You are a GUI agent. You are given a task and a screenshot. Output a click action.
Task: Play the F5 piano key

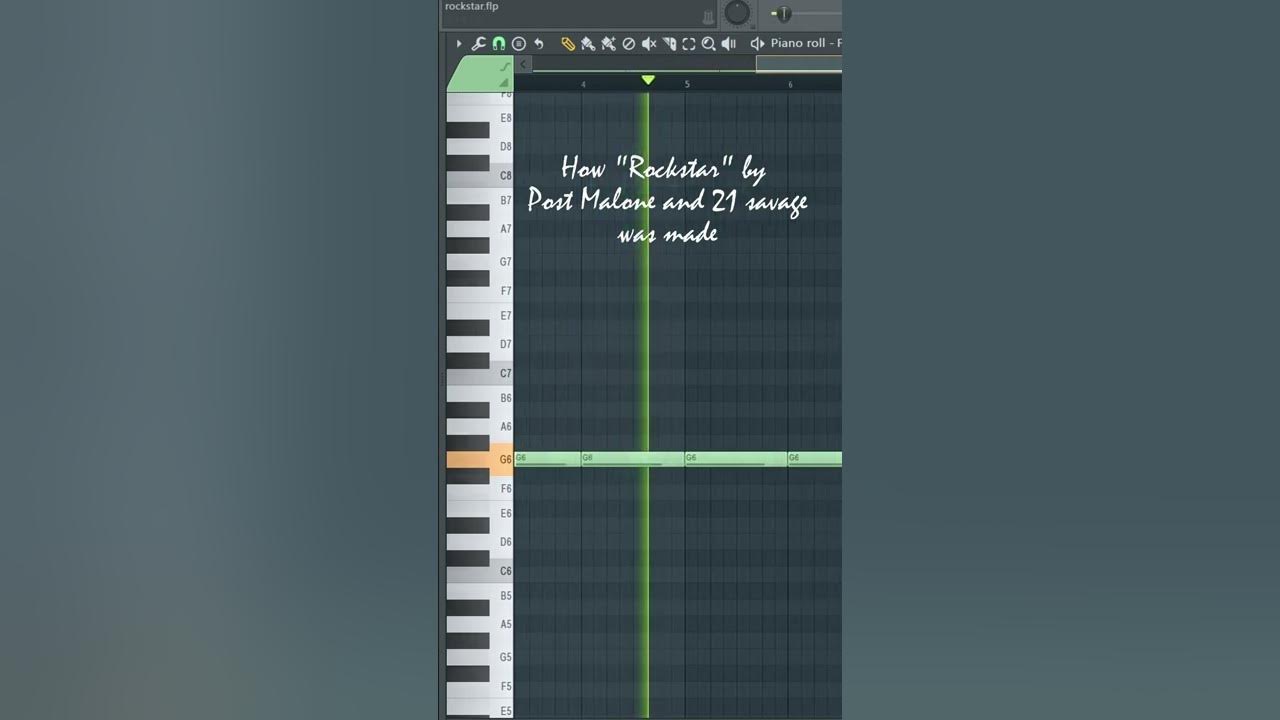tap(479, 688)
